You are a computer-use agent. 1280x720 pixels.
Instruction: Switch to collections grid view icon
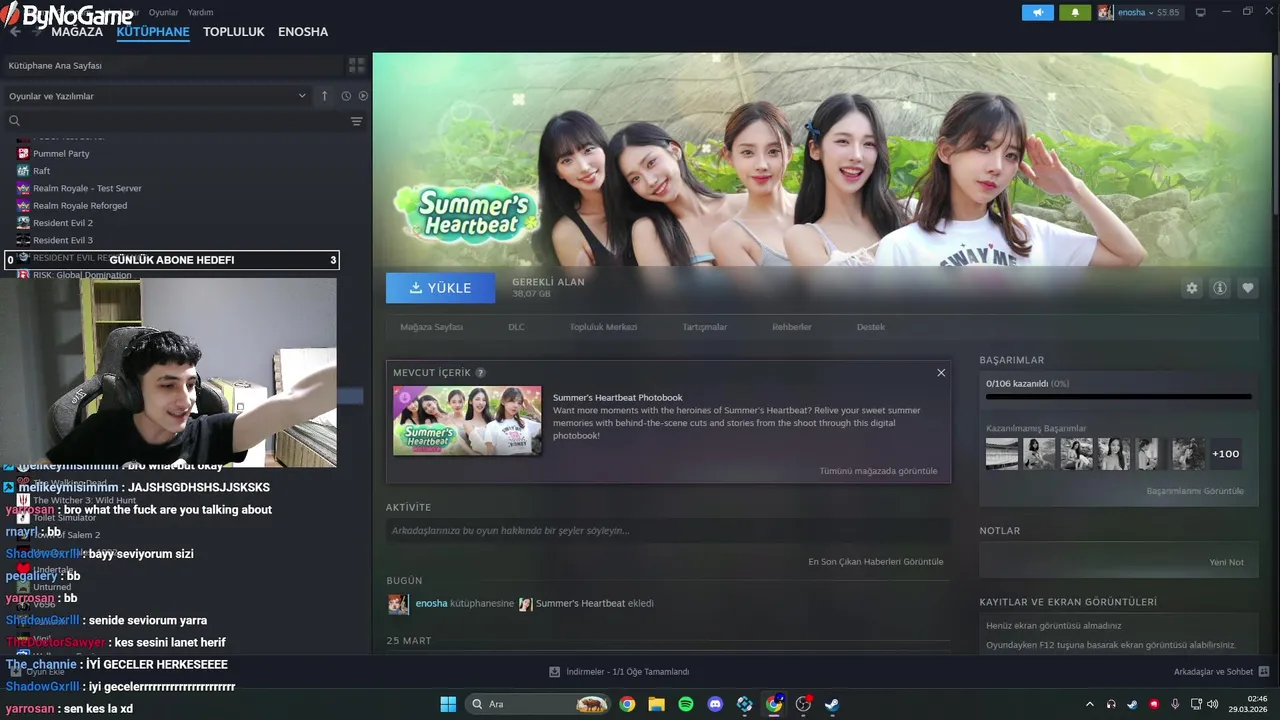356,65
